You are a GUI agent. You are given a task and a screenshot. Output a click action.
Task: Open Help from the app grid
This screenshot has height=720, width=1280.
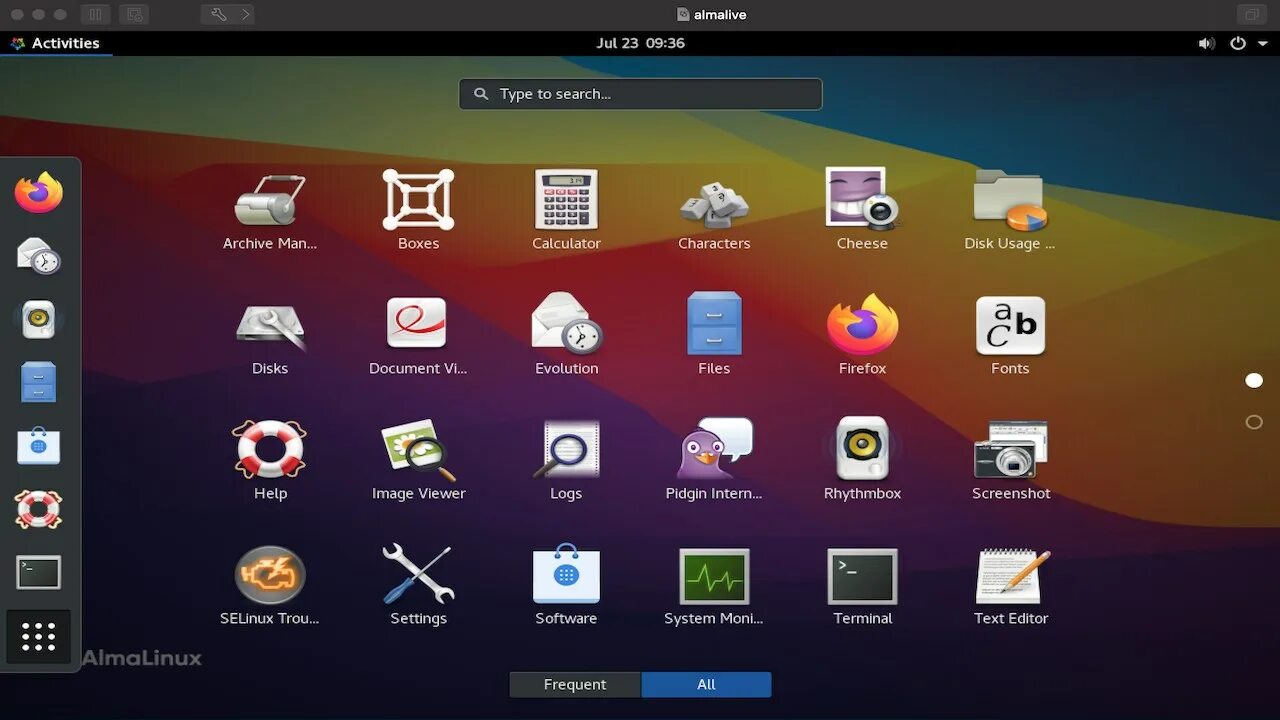(x=270, y=461)
